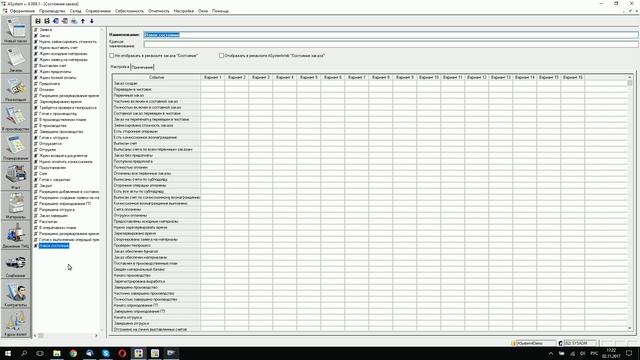The image size is (640, 360).
Task: Click the Наименование input field
Action: tap(391, 35)
